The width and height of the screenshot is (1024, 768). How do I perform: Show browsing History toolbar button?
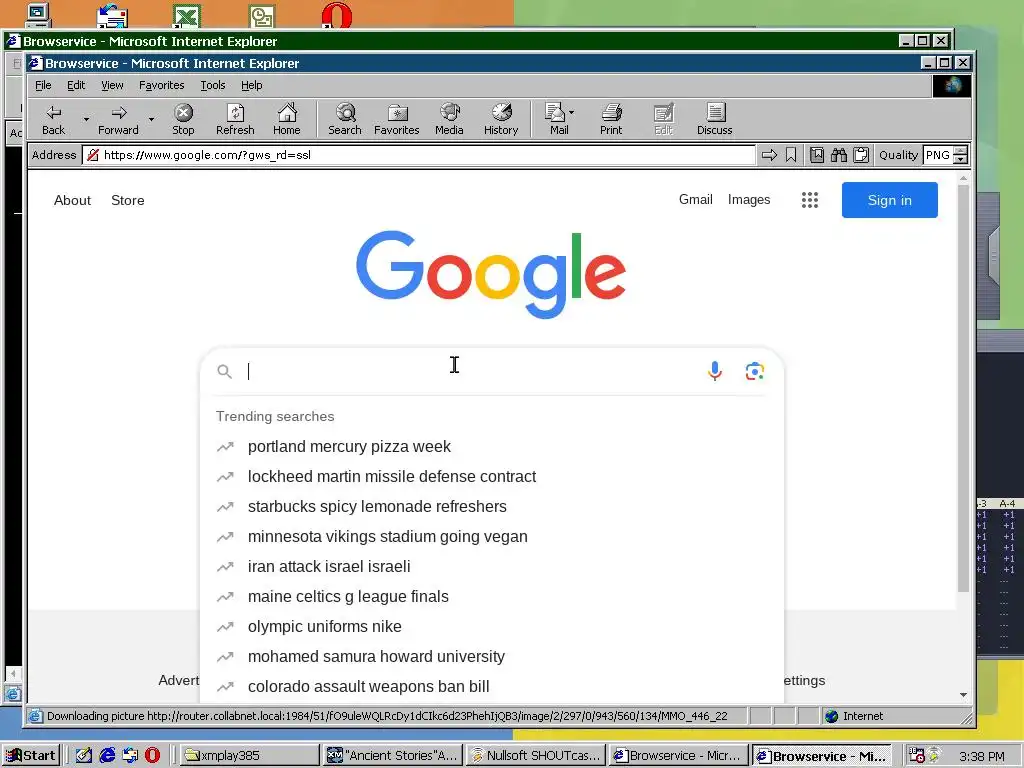(x=501, y=119)
